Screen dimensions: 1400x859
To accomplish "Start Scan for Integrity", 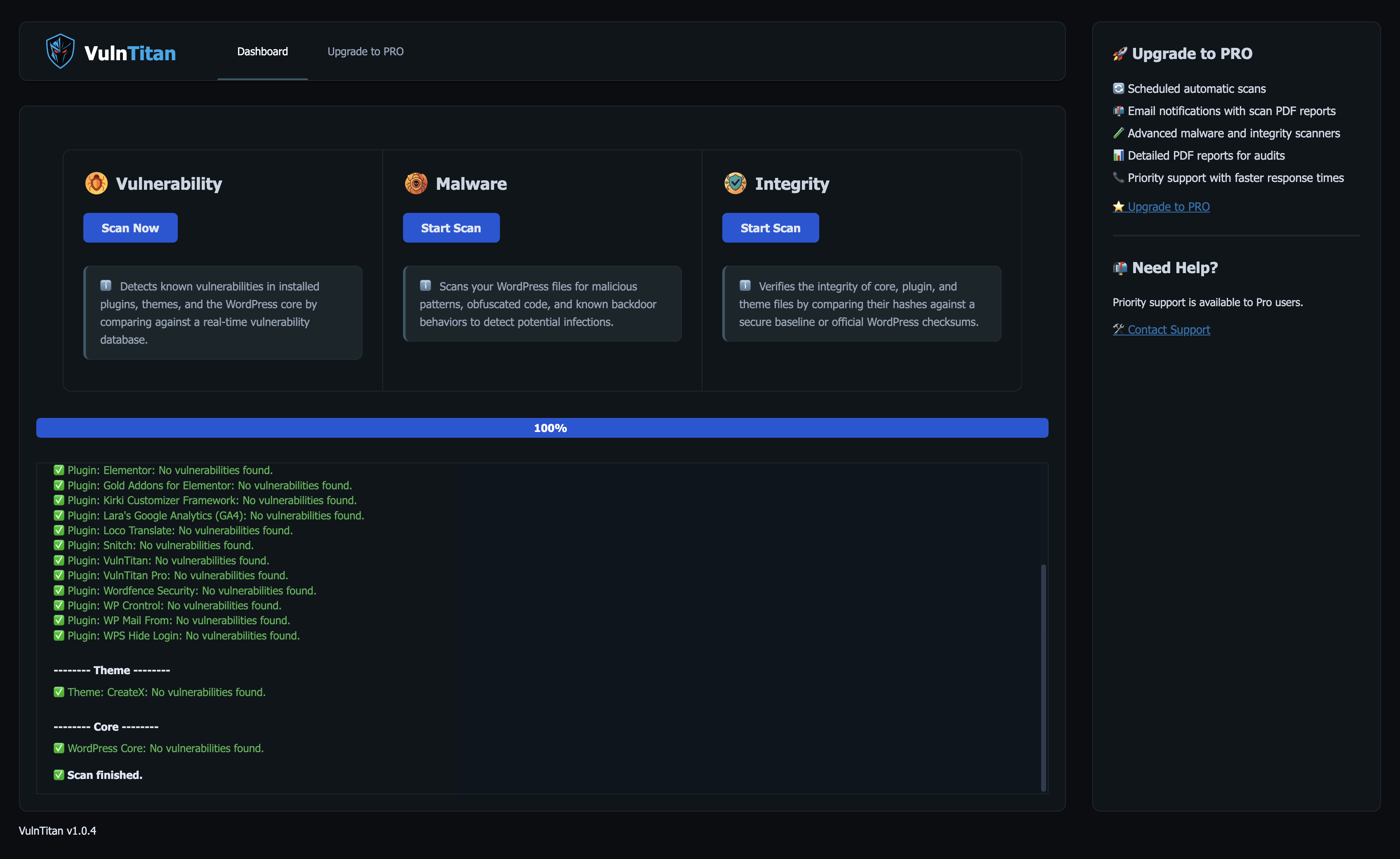I will 771,228.
